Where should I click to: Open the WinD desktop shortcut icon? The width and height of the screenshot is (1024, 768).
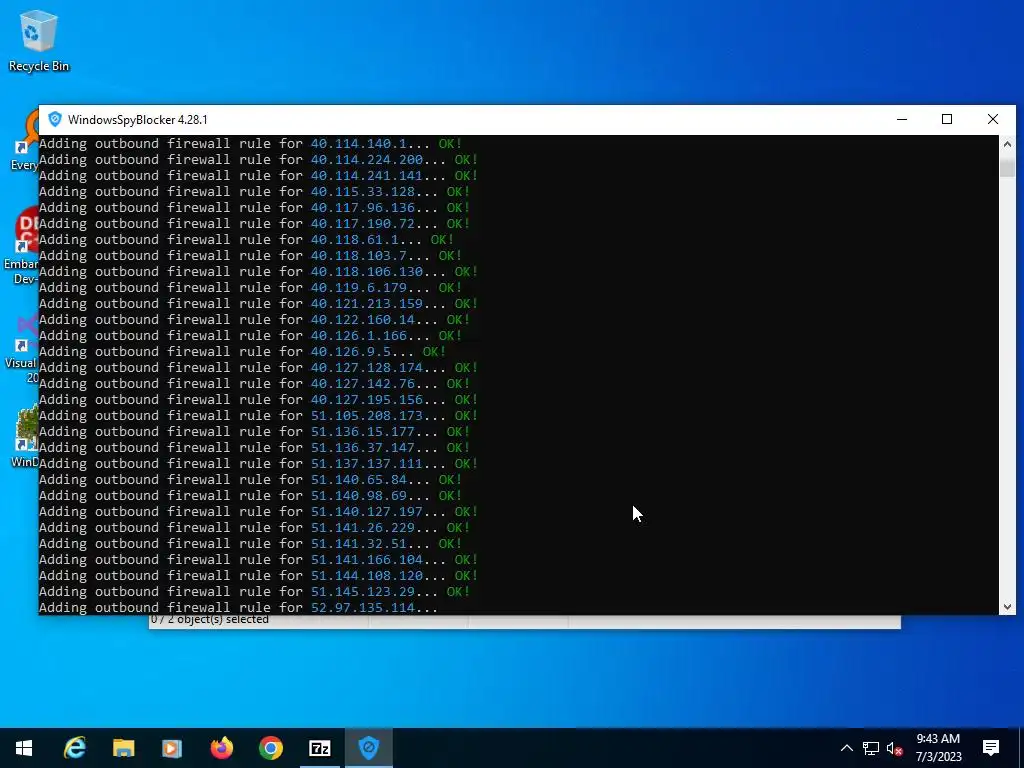click(24, 436)
